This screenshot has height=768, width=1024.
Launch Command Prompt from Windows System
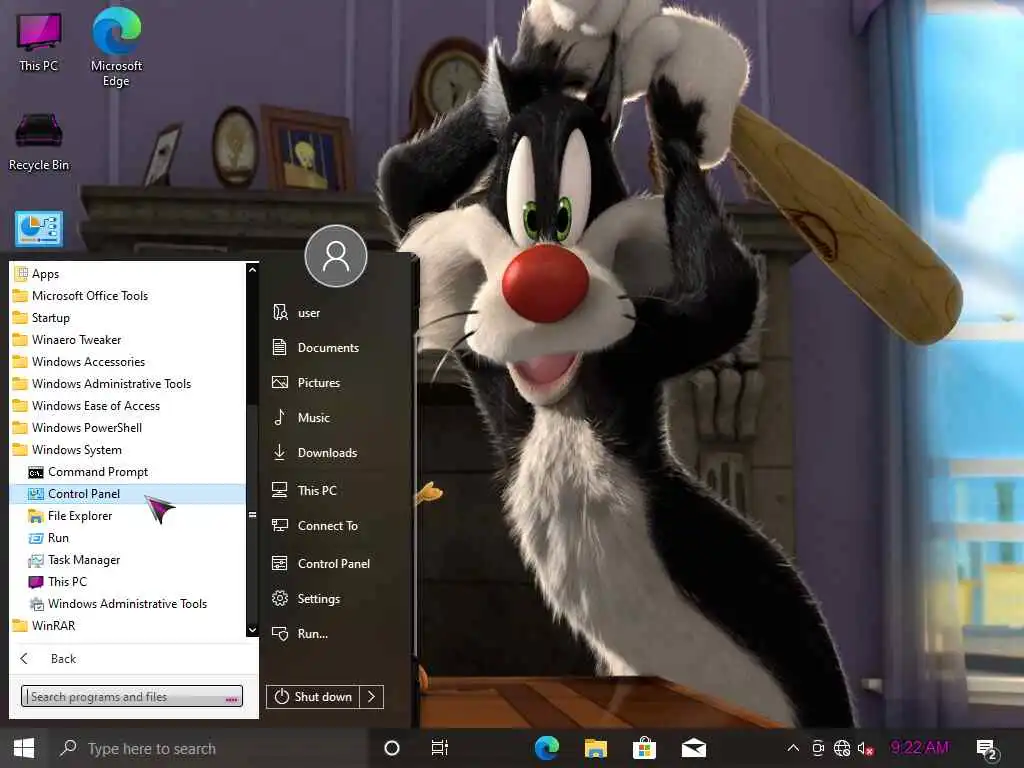128,472
